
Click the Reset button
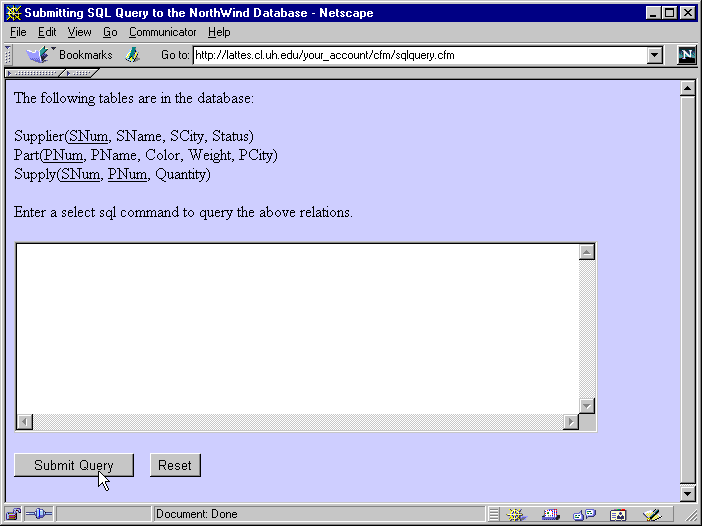175,465
